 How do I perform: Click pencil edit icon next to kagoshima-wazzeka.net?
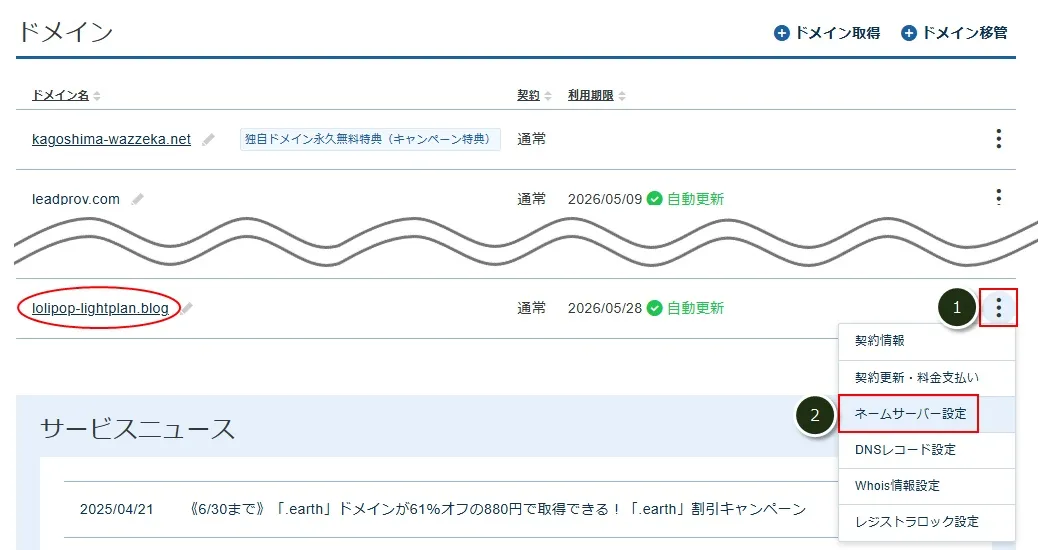point(208,140)
